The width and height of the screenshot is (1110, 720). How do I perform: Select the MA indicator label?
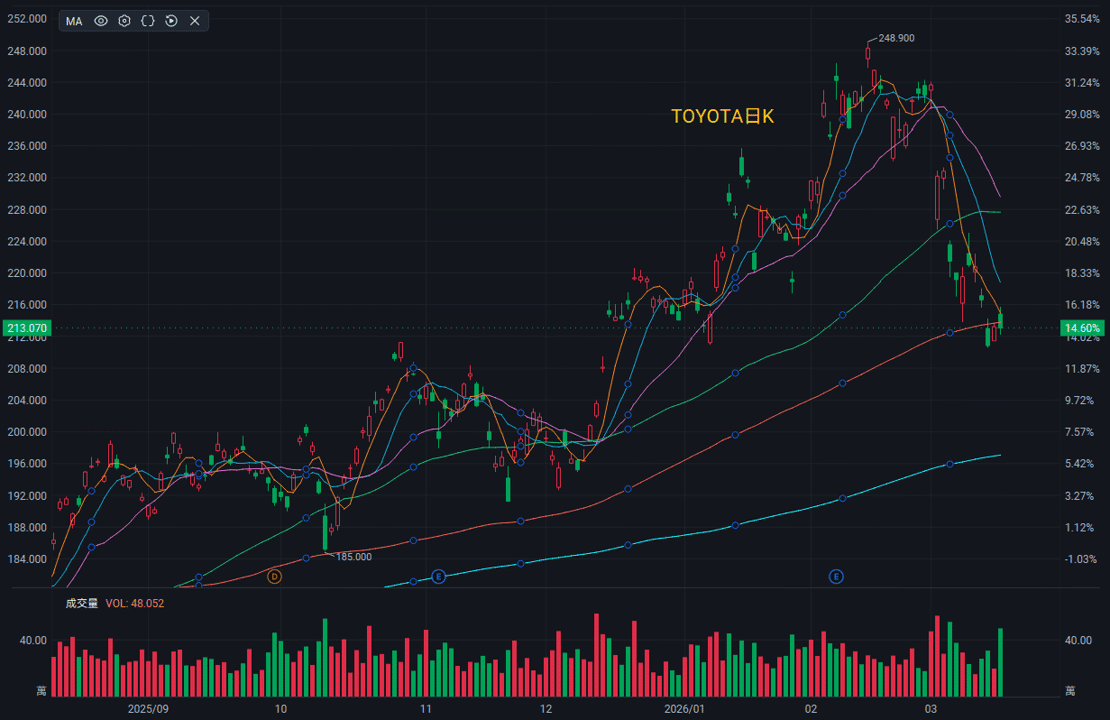pyautogui.click(x=74, y=21)
